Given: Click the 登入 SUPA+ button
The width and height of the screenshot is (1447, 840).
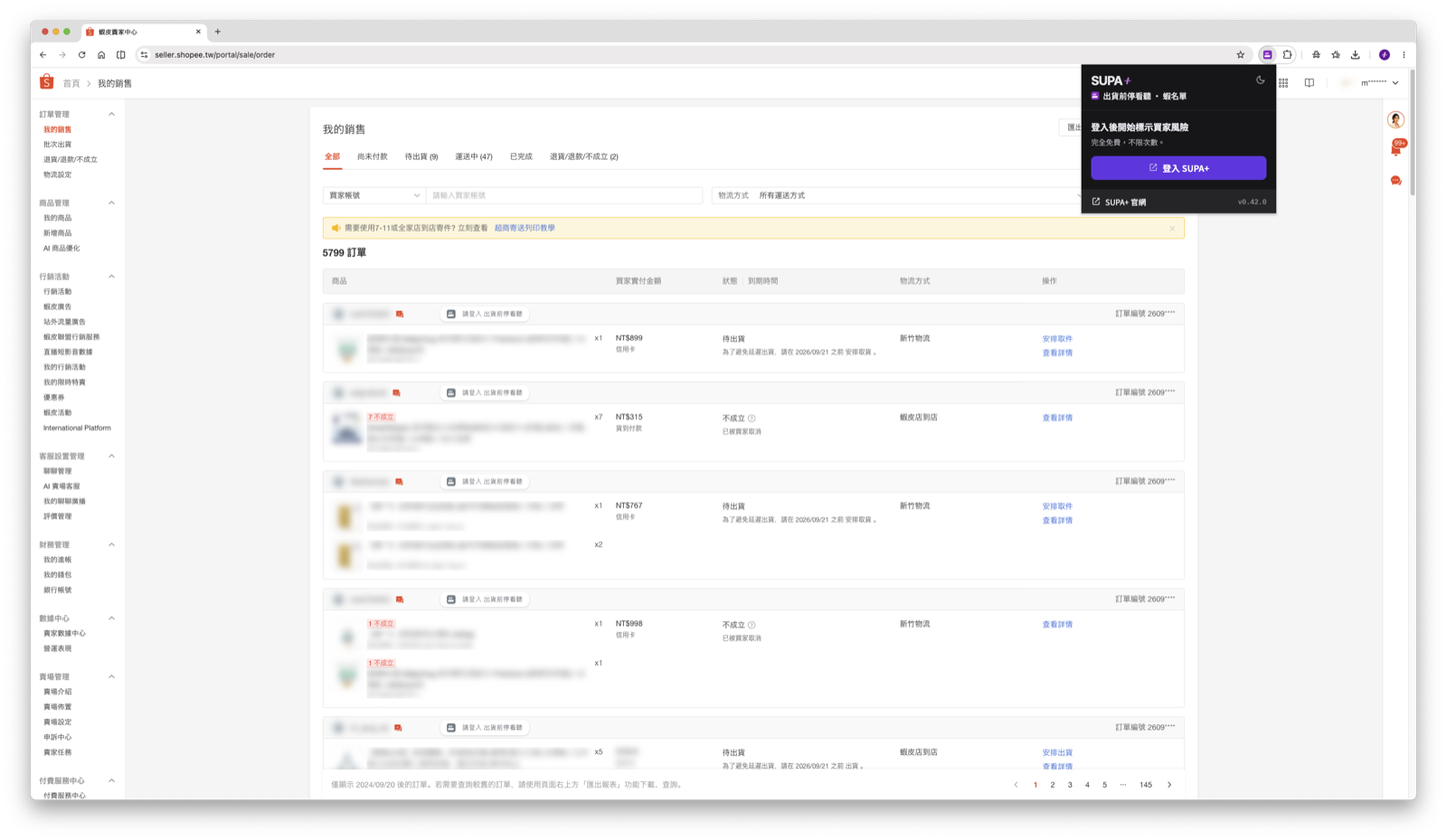Looking at the screenshot, I should pos(1178,168).
